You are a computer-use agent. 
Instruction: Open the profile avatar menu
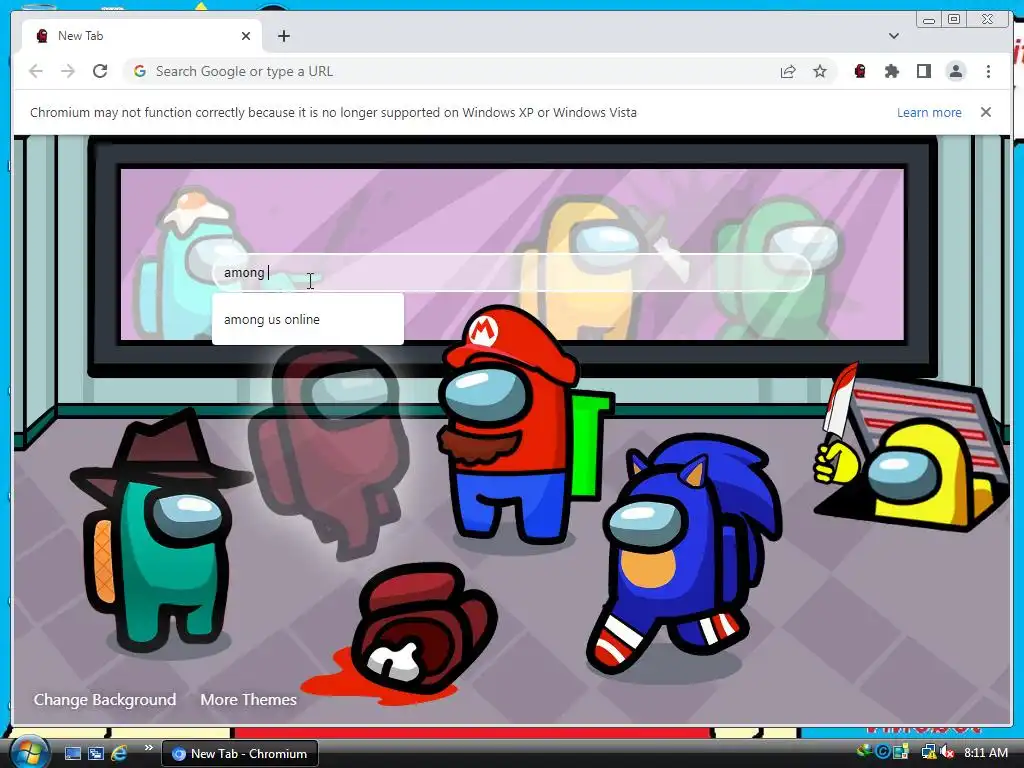coord(955,71)
